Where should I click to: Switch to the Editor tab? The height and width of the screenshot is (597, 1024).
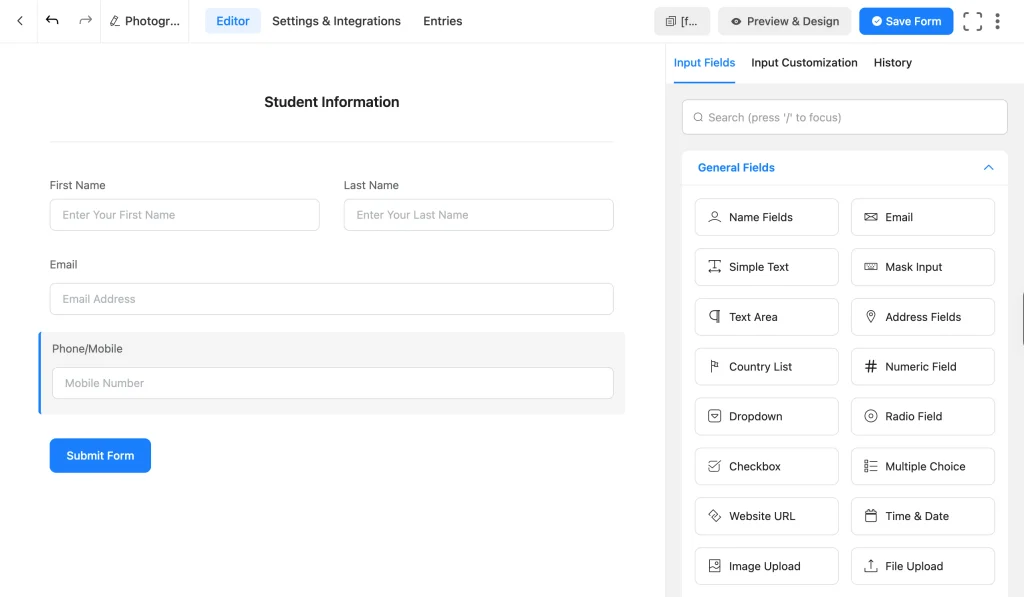click(232, 21)
